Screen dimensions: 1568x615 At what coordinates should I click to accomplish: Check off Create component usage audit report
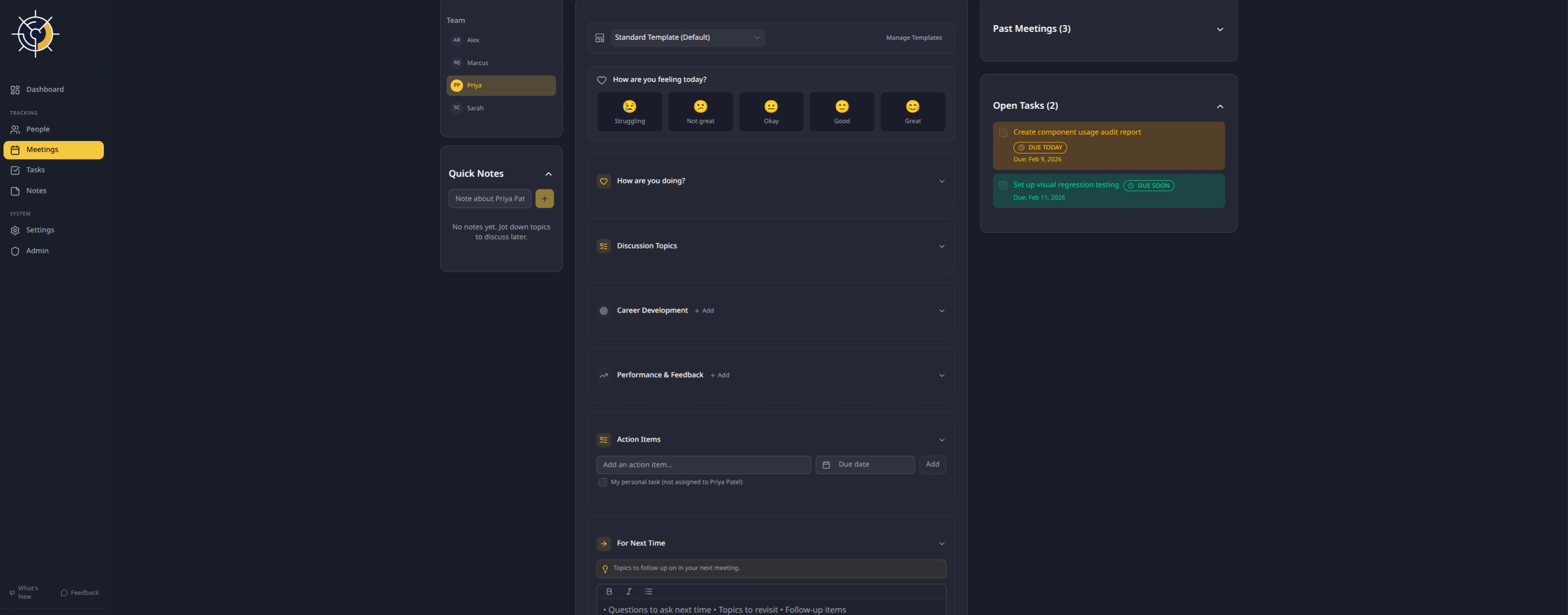(x=1002, y=133)
